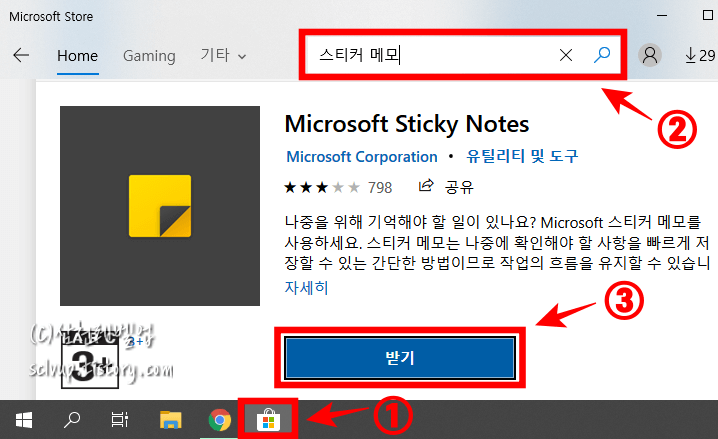
Task: Open the Windows Start menu
Action: [x=24, y=420]
